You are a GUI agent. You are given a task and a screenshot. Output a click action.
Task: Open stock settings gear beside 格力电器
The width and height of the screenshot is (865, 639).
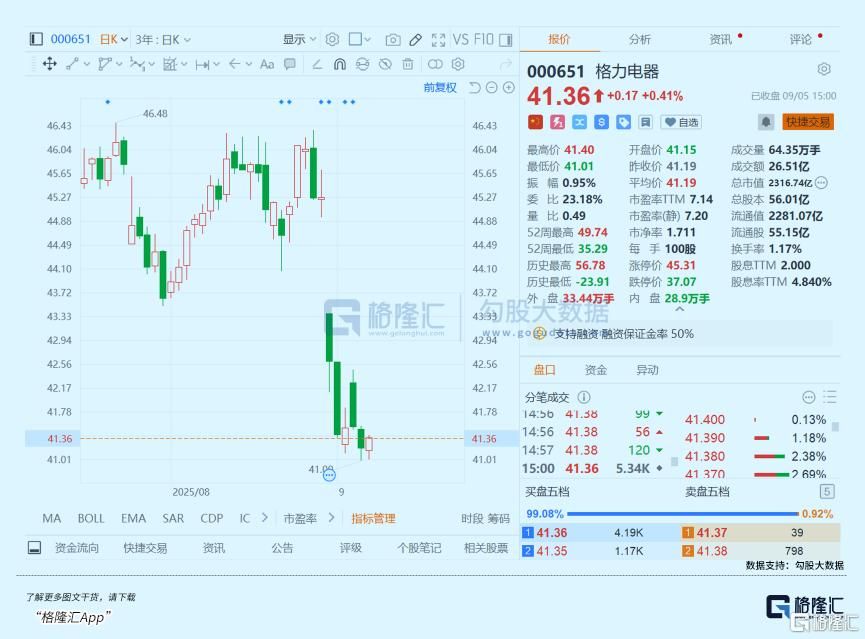tap(823, 70)
